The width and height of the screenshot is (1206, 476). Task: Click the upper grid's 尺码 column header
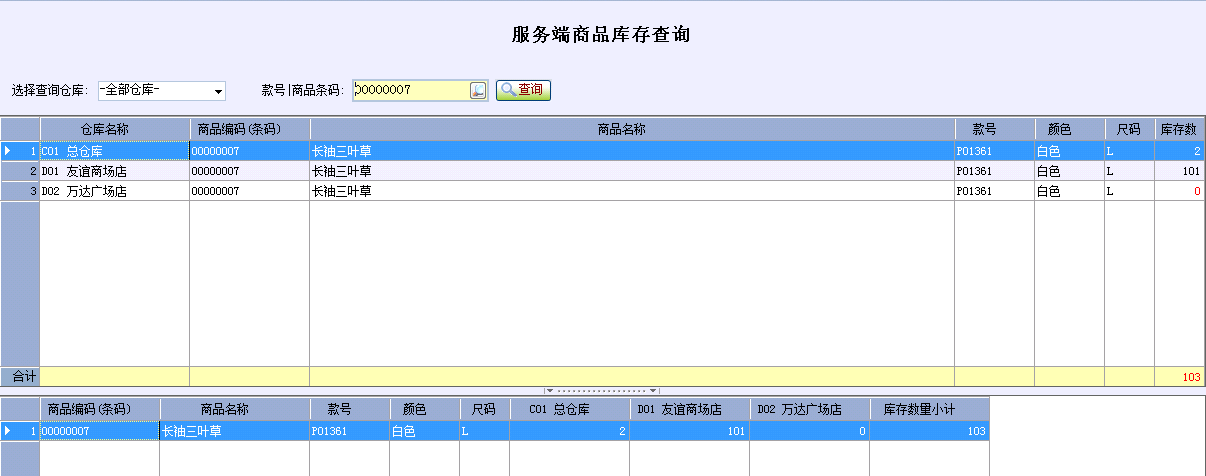point(1129,130)
